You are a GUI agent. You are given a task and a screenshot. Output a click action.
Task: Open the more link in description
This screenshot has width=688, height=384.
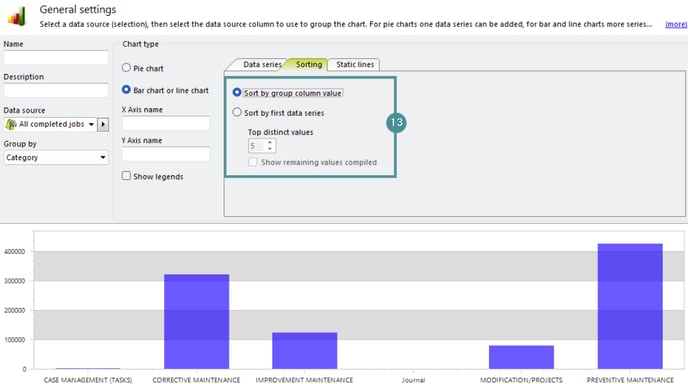(676, 24)
